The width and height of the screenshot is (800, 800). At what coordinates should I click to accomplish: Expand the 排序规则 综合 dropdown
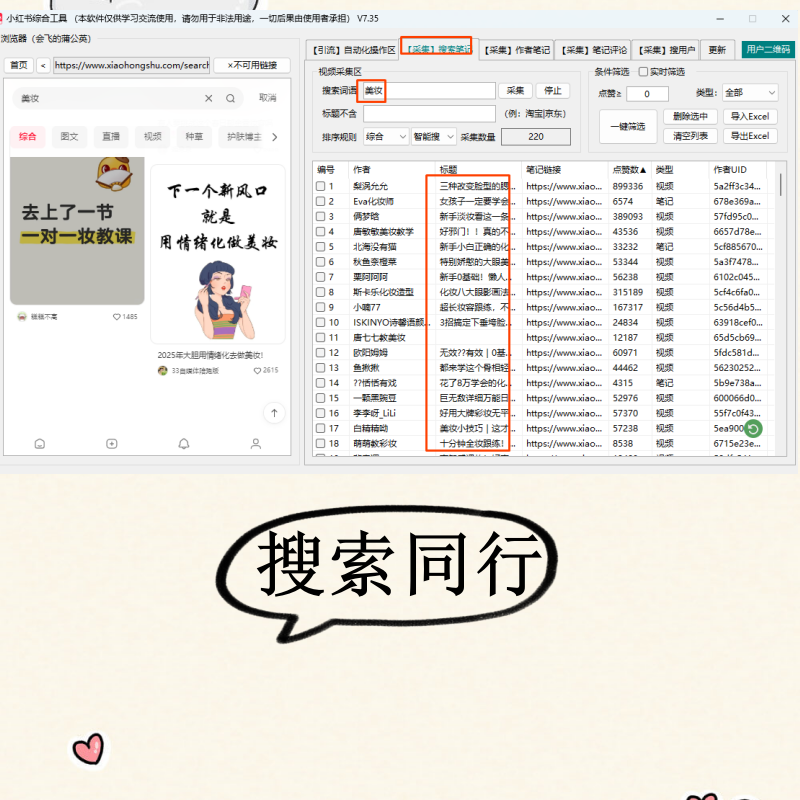click(x=386, y=136)
